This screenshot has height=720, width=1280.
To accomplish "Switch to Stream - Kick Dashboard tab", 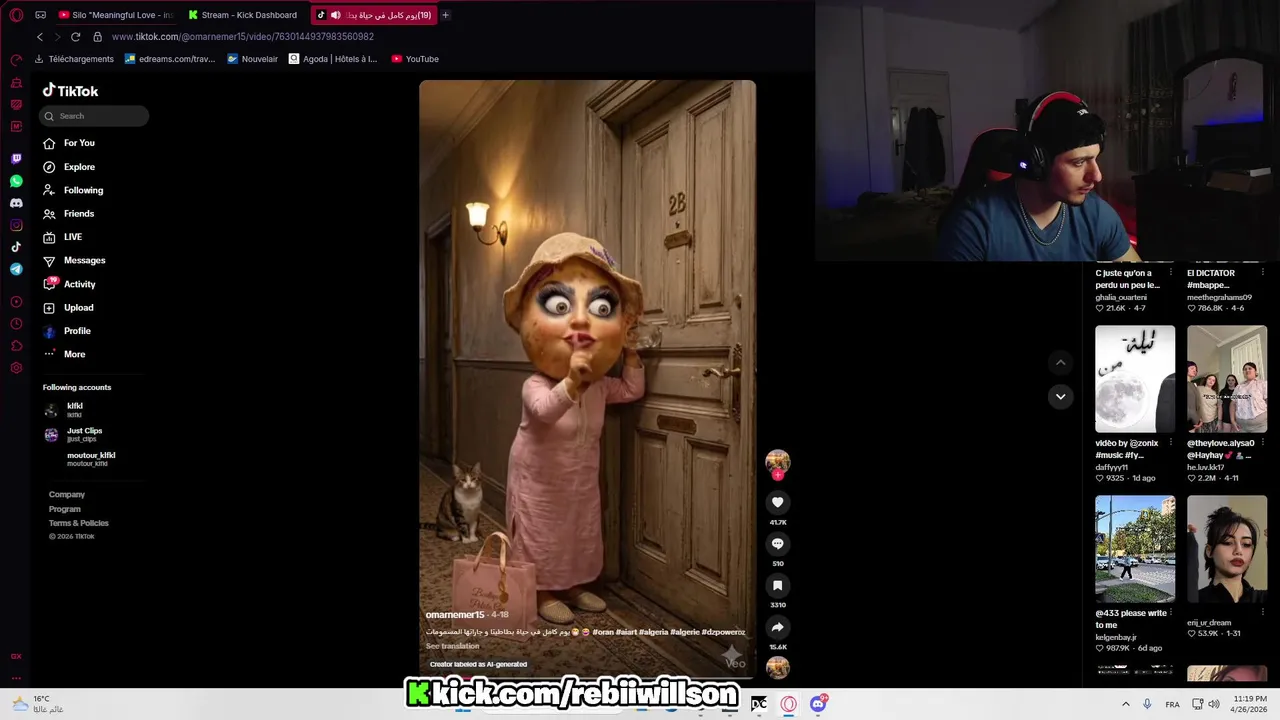I will click(243, 15).
